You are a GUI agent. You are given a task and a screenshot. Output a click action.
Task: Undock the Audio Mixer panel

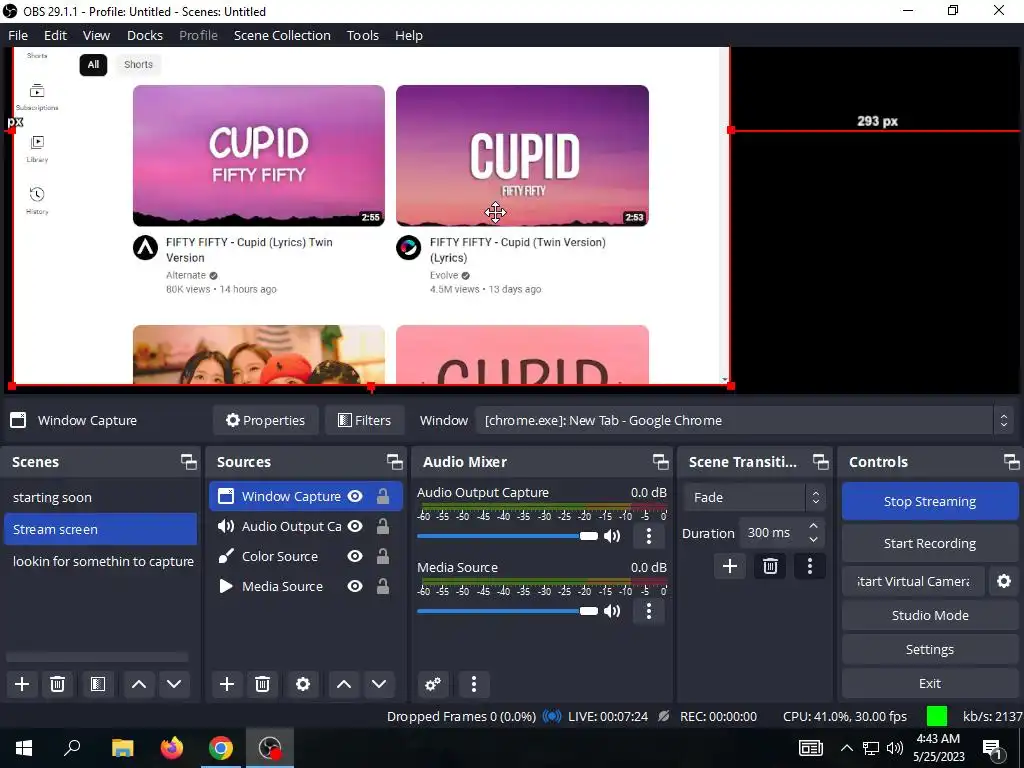point(660,462)
